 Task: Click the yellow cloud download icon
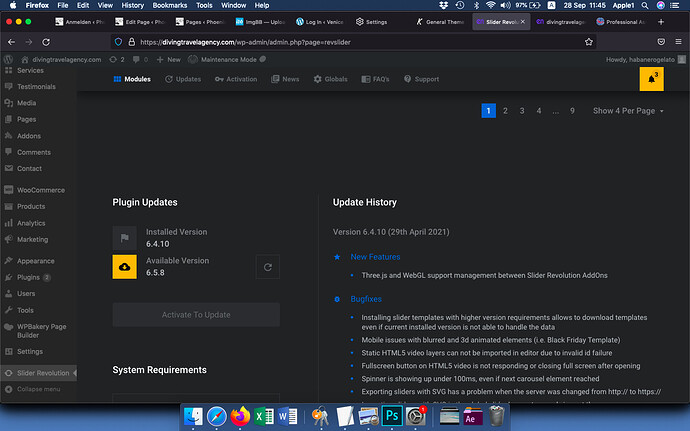tap(125, 267)
